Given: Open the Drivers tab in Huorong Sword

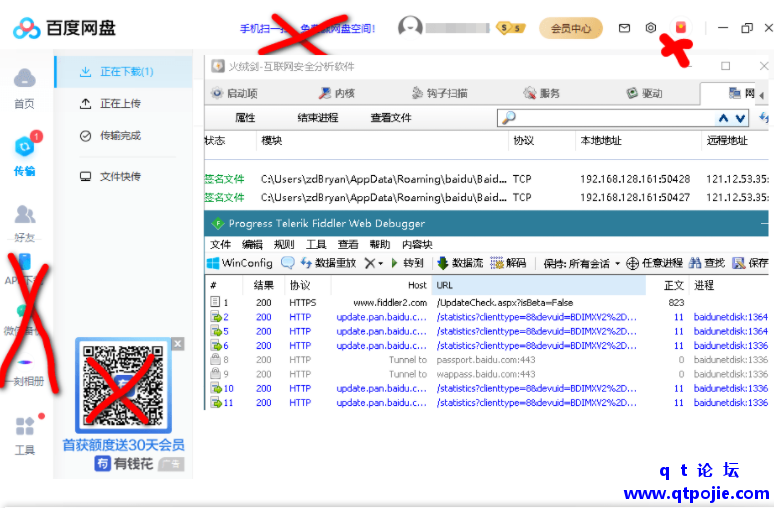Looking at the screenshot, I should (644, 93).
